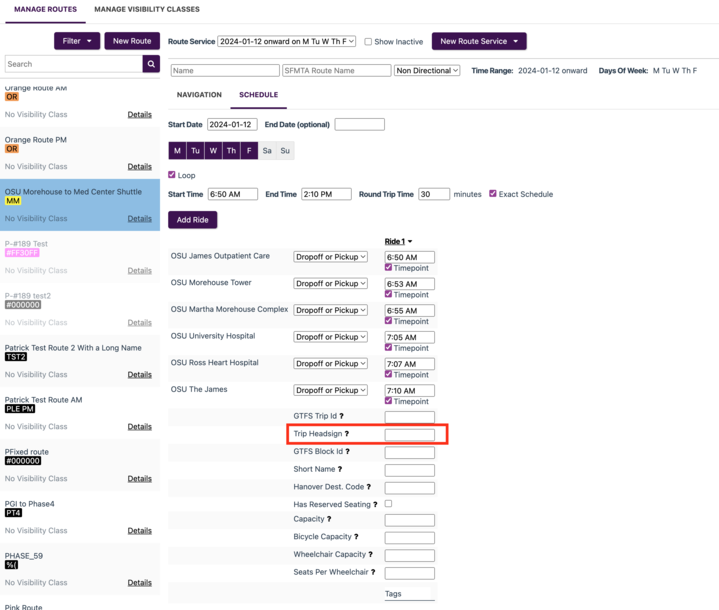Viewport: 719px width, 610px height.
Task: Click the Start Date field
Action: click(x=232, y=124)
